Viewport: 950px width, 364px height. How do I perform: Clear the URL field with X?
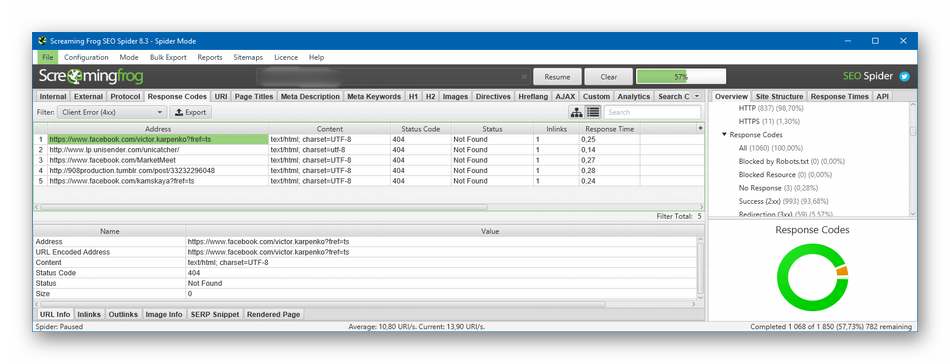coord(525,77)
